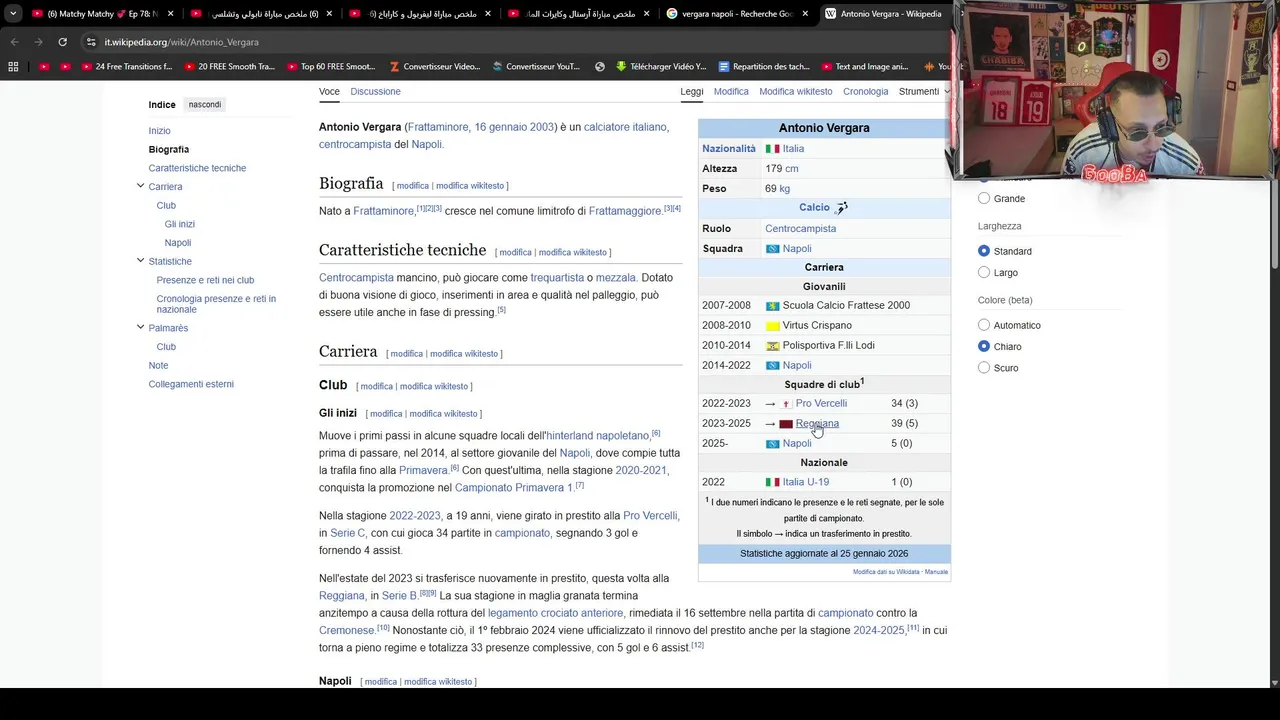Switch to the 'vergara napoli - Recherche' browser tab
This screenshot has width=1280, height=720.
tap(738, 14)
